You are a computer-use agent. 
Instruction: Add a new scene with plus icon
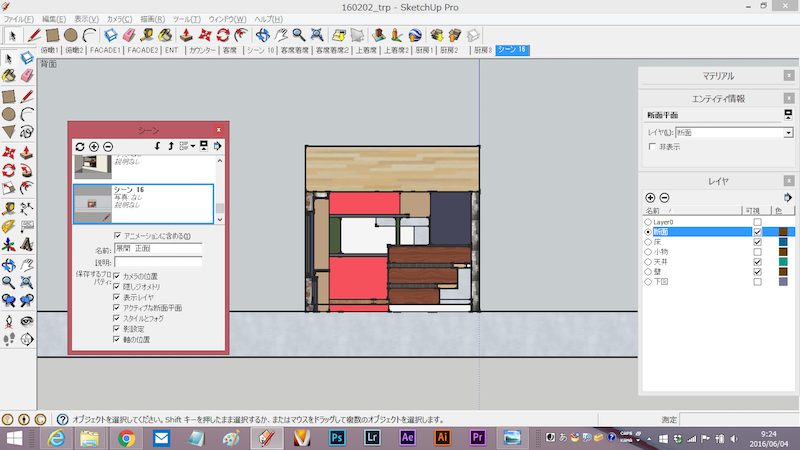94,147
